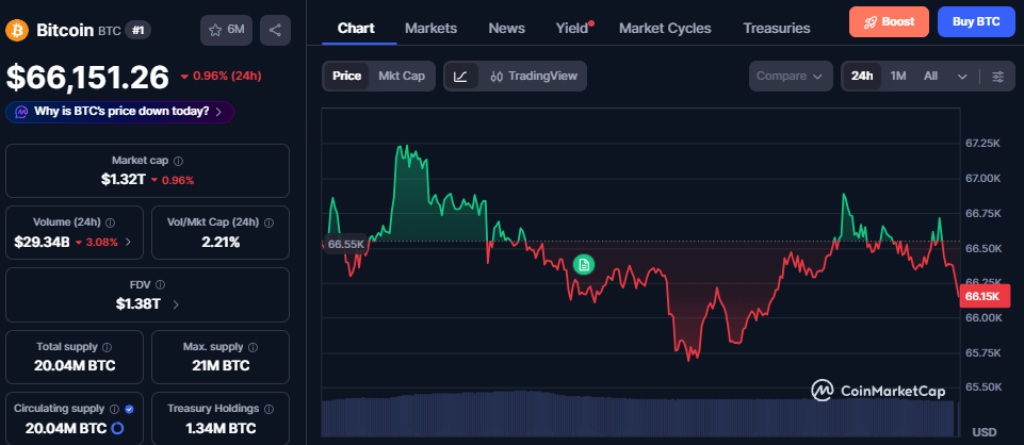The image size is (1024, 445).
Task: Click the AI icon beside 'Why is BTC's price down'
Action: click(21, 112)
